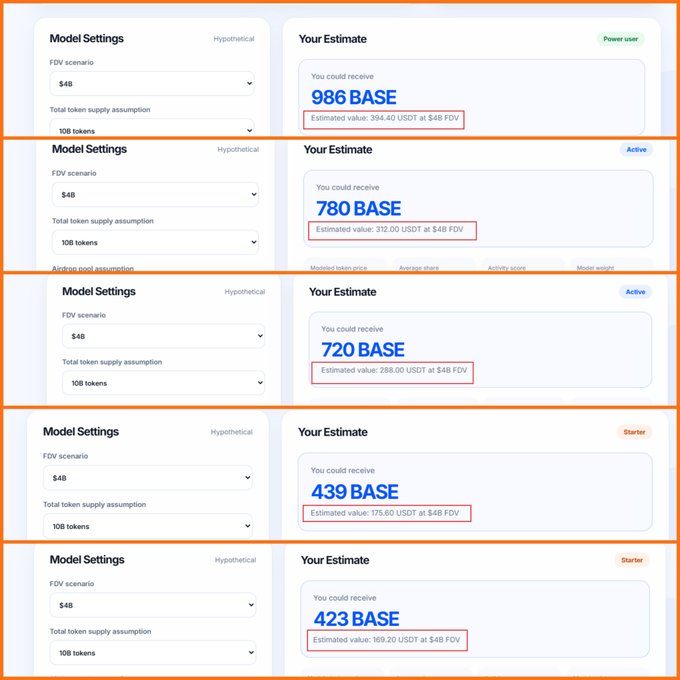680x680 pixels.
Task: Click the Starter badge above 439 BASE
Action: [634, 432]
